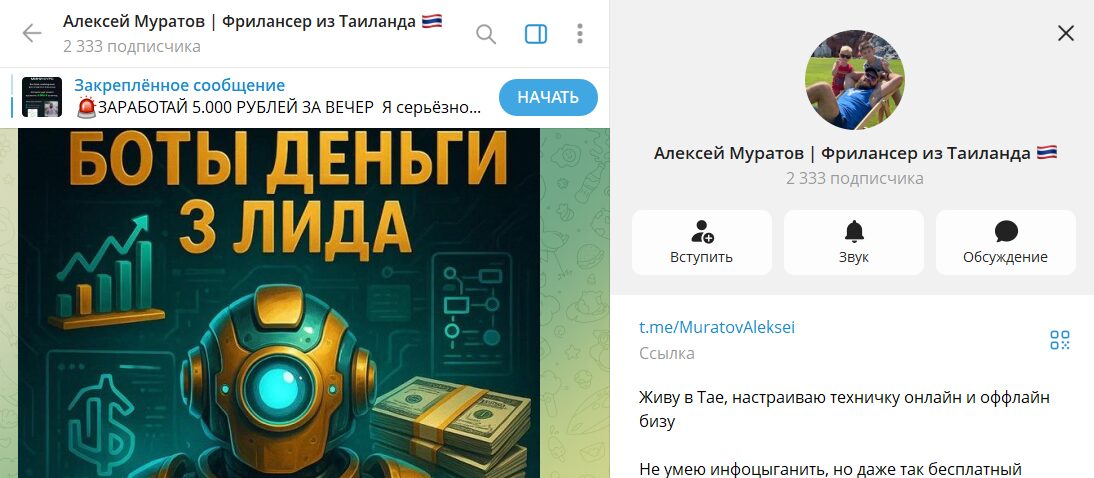The image size is (1094, 478).
Task: Open the t.me/MuratovAleksei link
Action: click(x=717, y=327)
